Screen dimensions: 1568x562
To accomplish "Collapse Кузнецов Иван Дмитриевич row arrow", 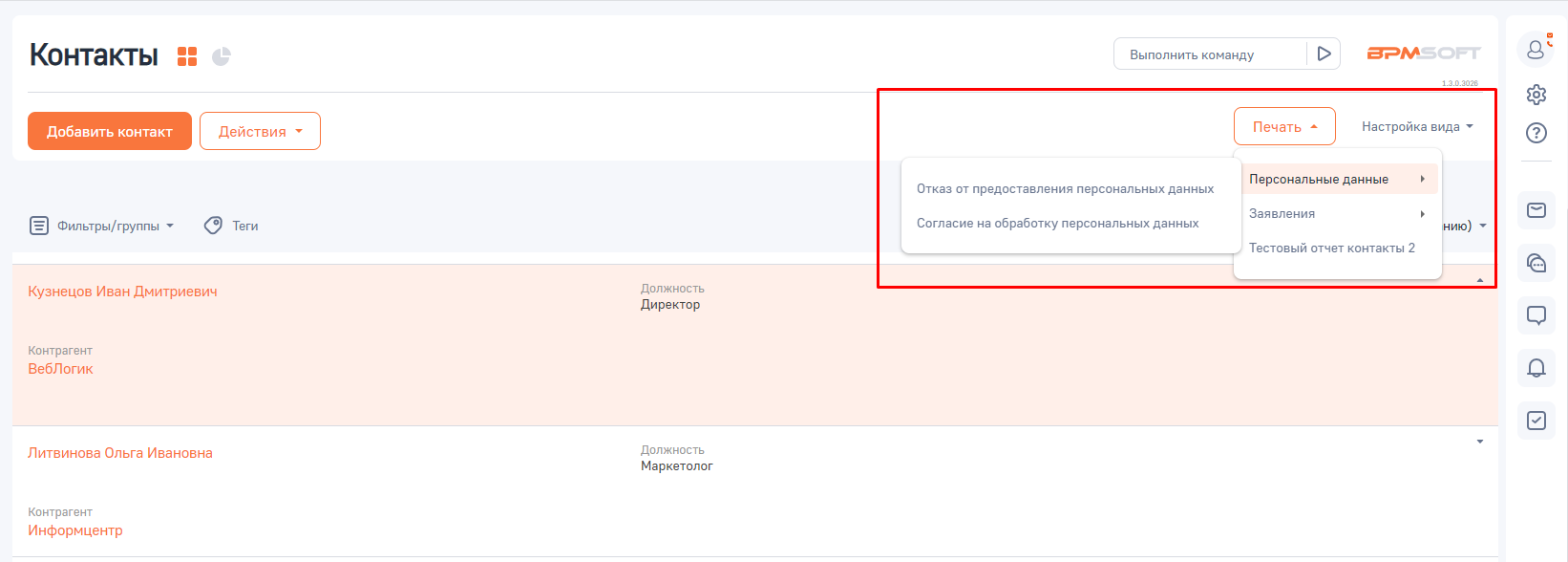I will [1480, 280].
